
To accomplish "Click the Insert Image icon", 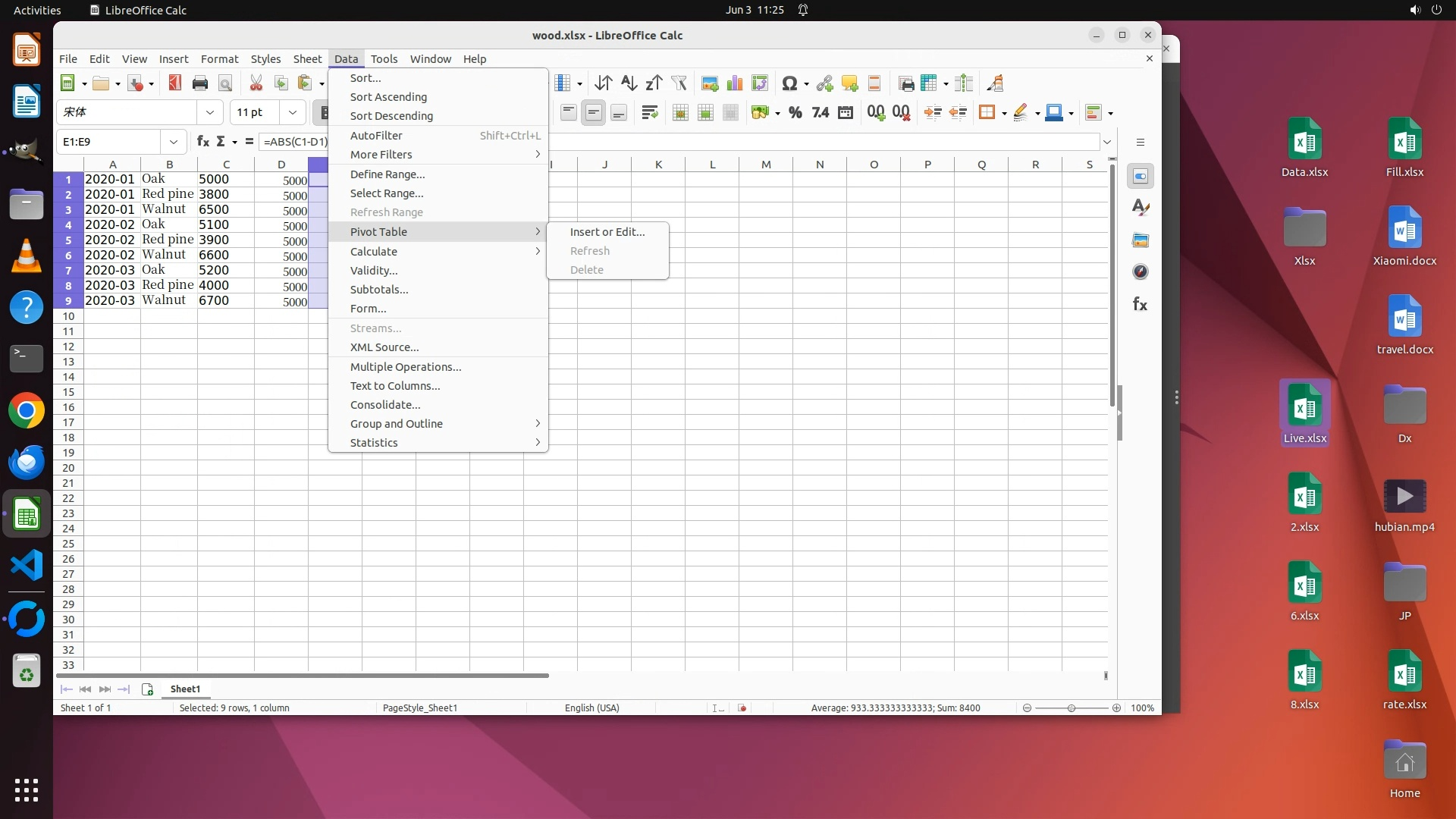I will coord(710,83).
